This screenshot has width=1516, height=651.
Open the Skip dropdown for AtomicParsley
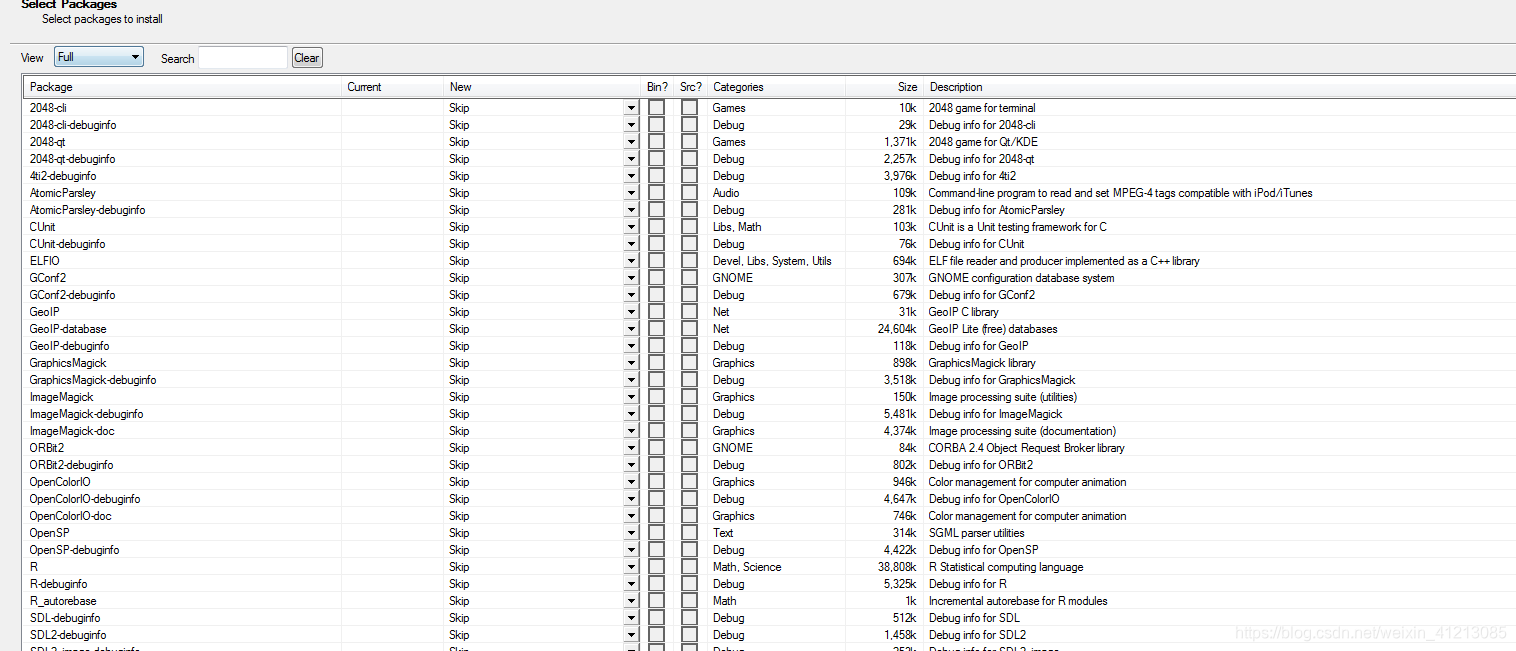coord(631,193)
